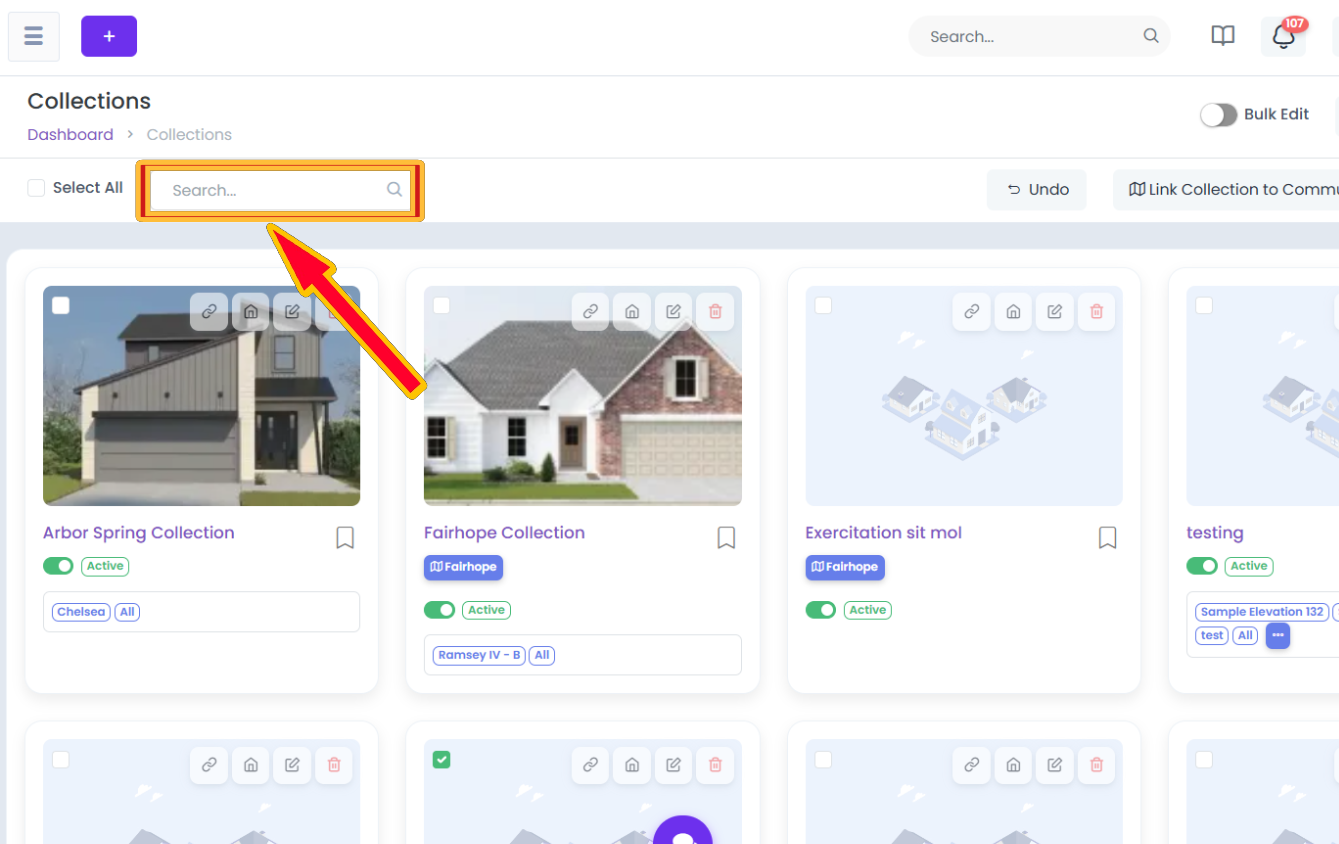Open notifications bell with 107 badge
This screenshot has height=844, width=1339.
(1283, 36)
